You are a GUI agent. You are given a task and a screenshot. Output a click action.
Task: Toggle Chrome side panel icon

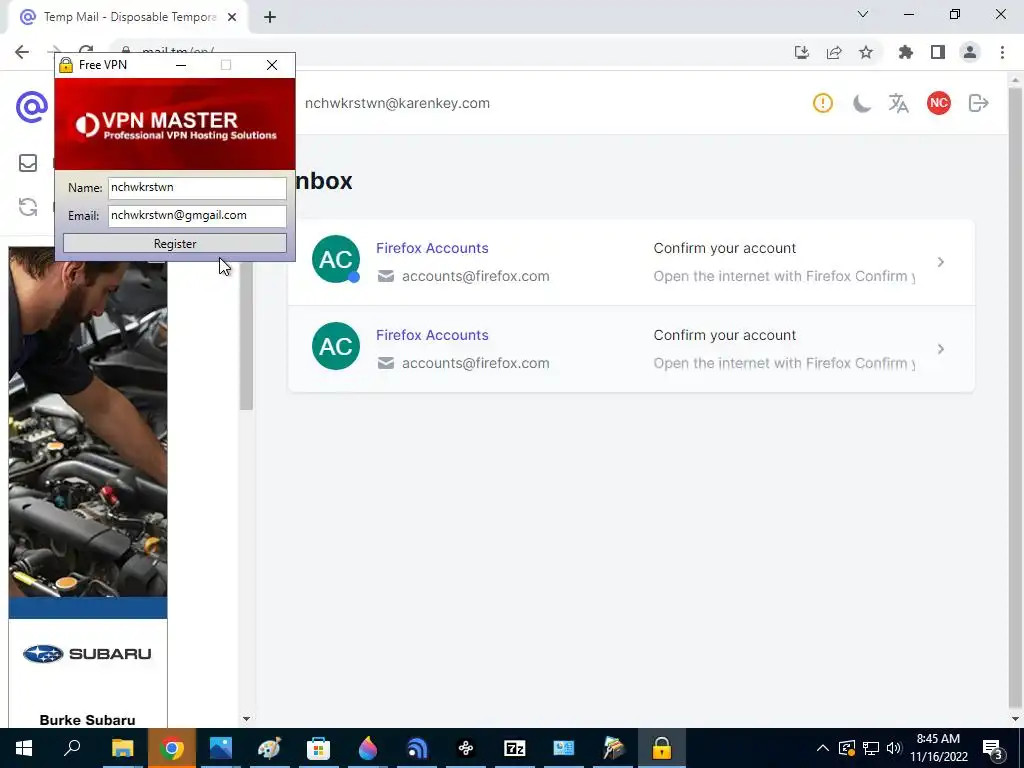(938, 52)
